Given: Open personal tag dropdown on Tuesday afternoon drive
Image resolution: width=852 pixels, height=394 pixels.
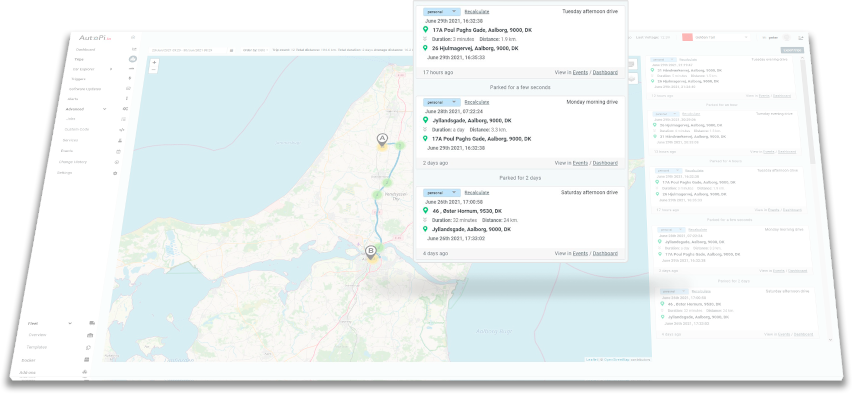Looking at the screenshot, I should (442, 11).
